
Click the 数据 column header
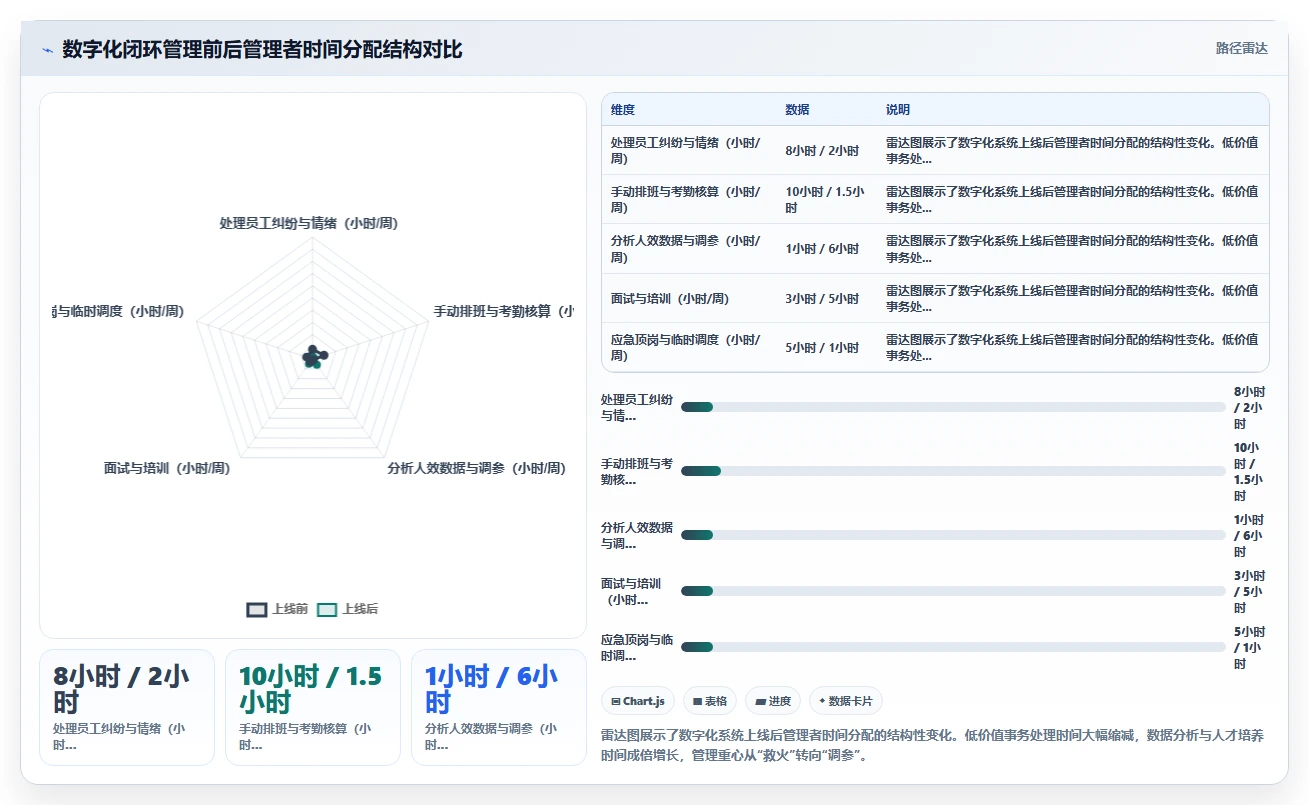[797, 110]
